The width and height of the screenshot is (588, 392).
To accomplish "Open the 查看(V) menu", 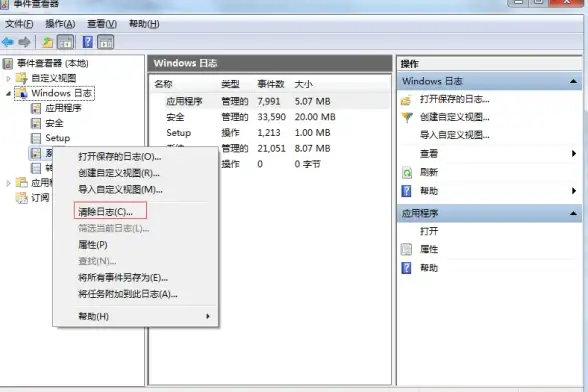I will (102, 24).
